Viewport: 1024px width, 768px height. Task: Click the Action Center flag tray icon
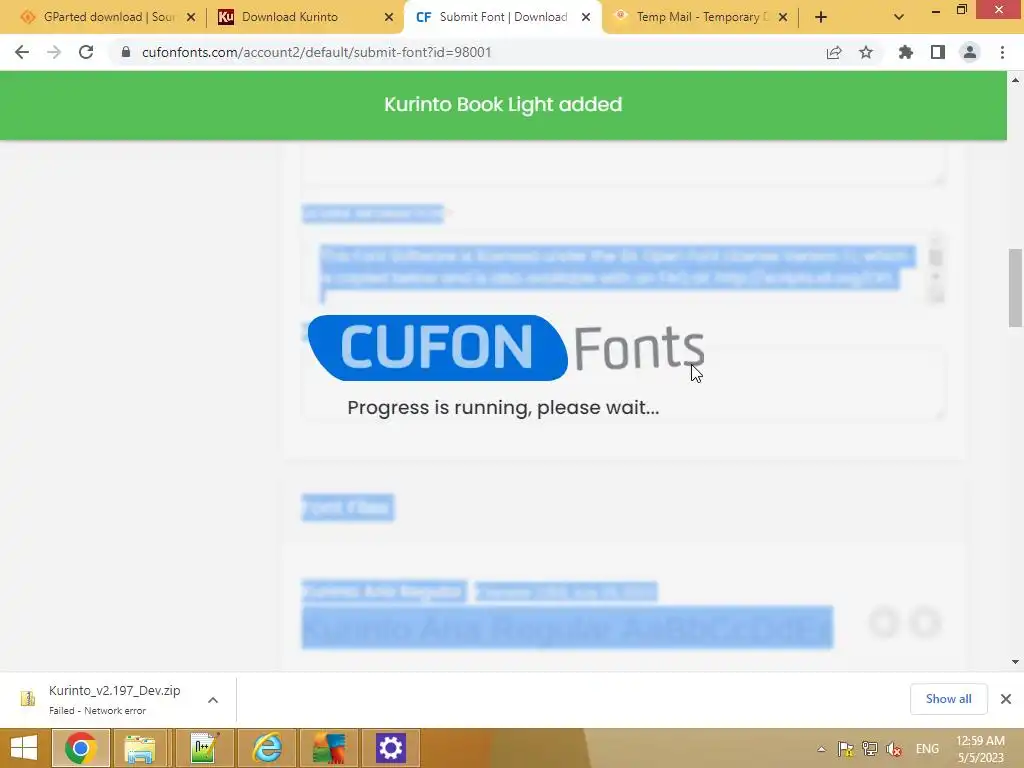[845, 749]
